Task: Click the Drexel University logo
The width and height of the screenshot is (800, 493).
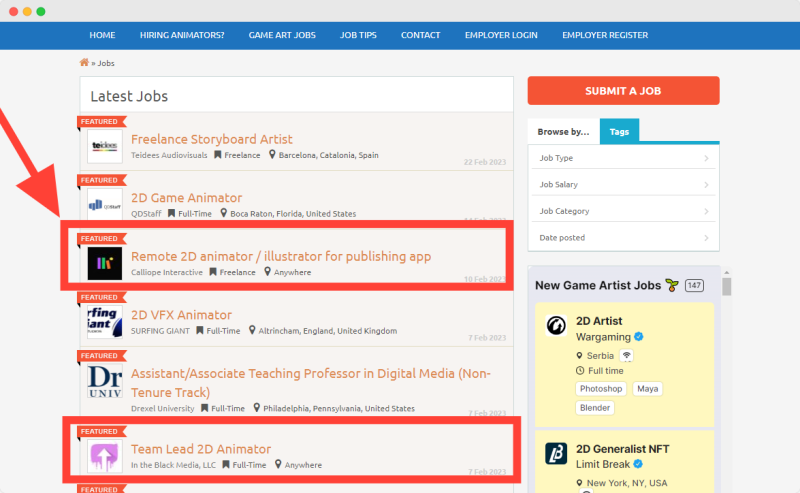Action: coord(105,381)
